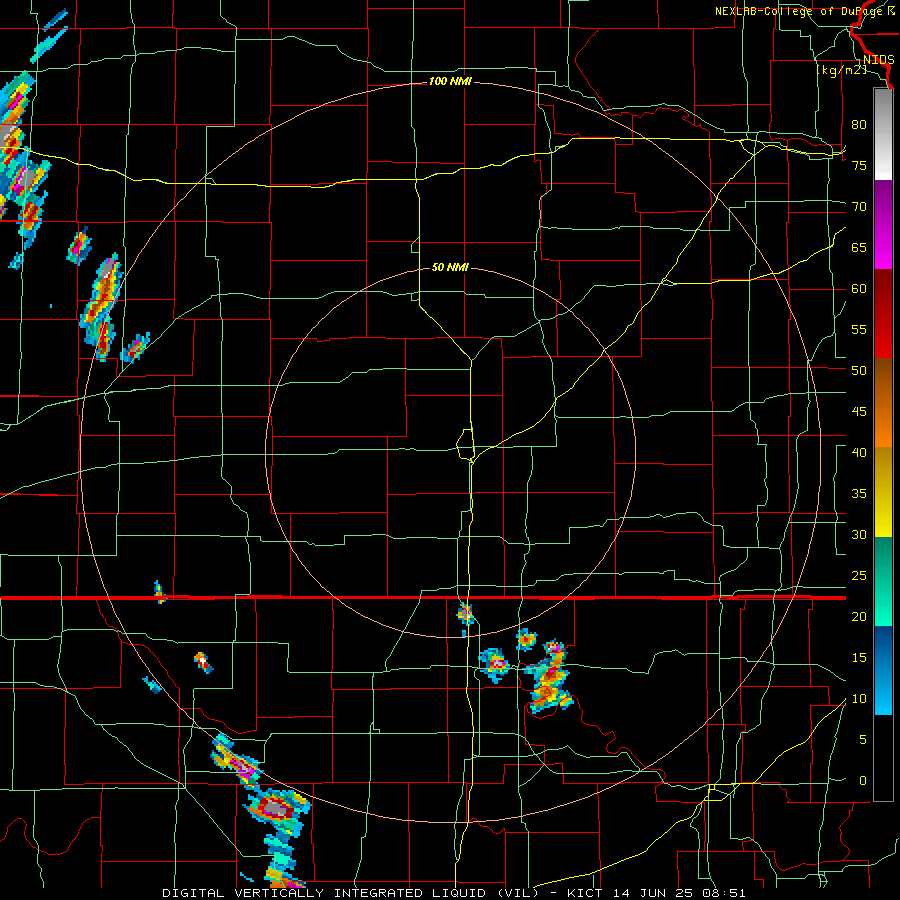Click the 60 value on the scale
Image resolution: width=900 pixels, height=900 pixels.
pyautogui.click(x=859, y=289)
